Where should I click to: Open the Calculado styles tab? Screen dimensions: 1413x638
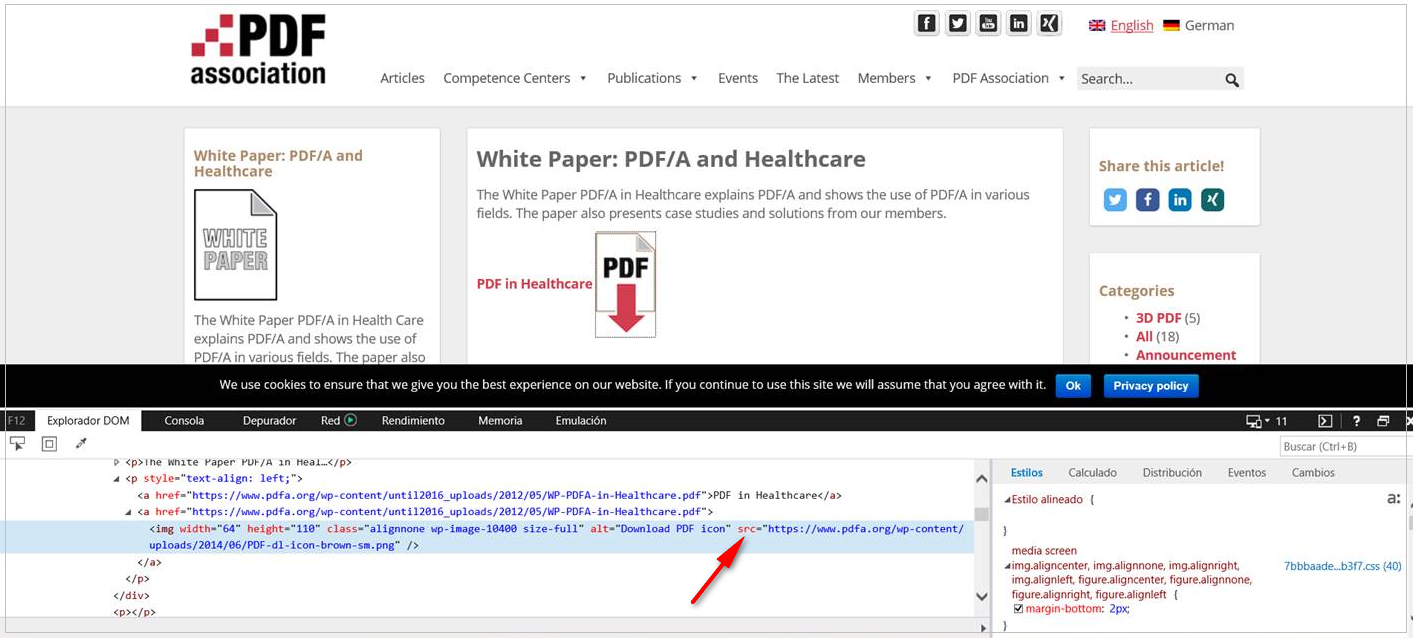(x=1092, y=473)
